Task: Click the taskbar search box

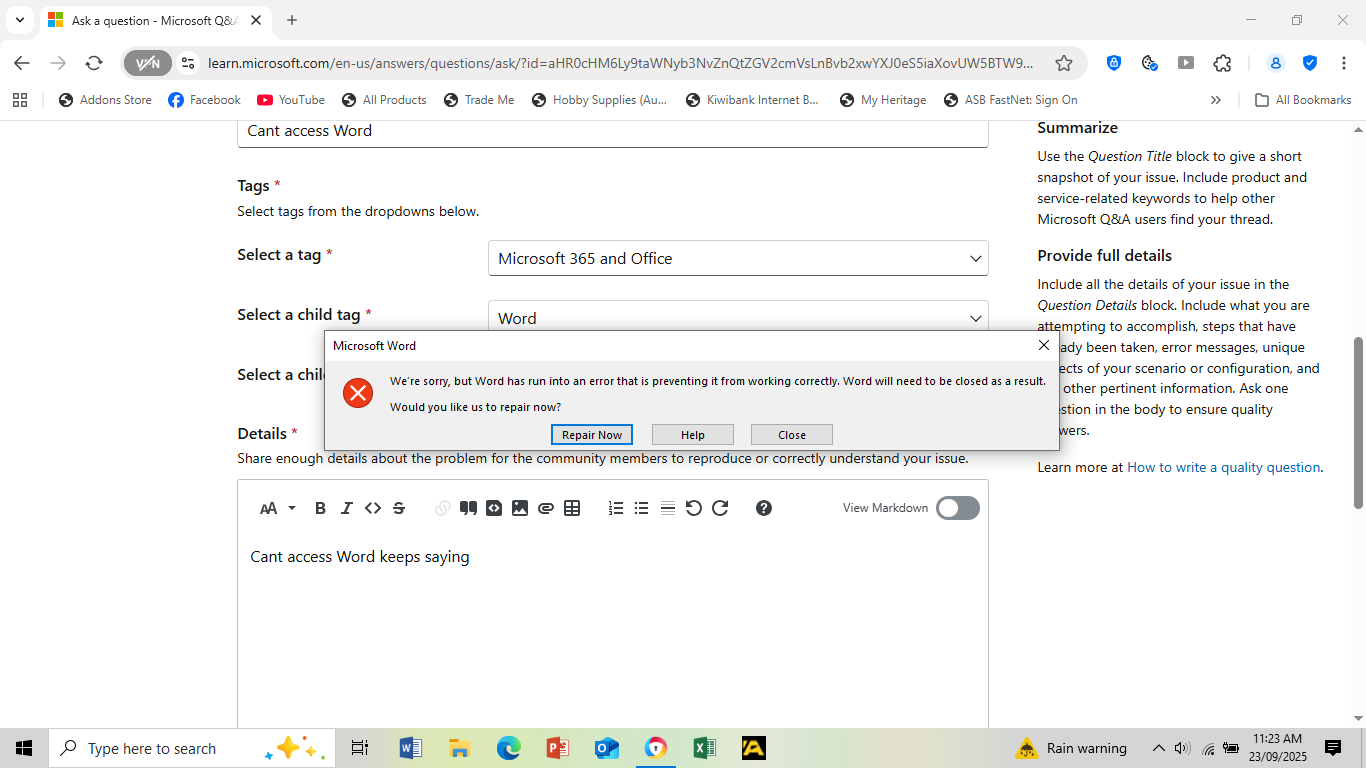Action: (191, 748)
